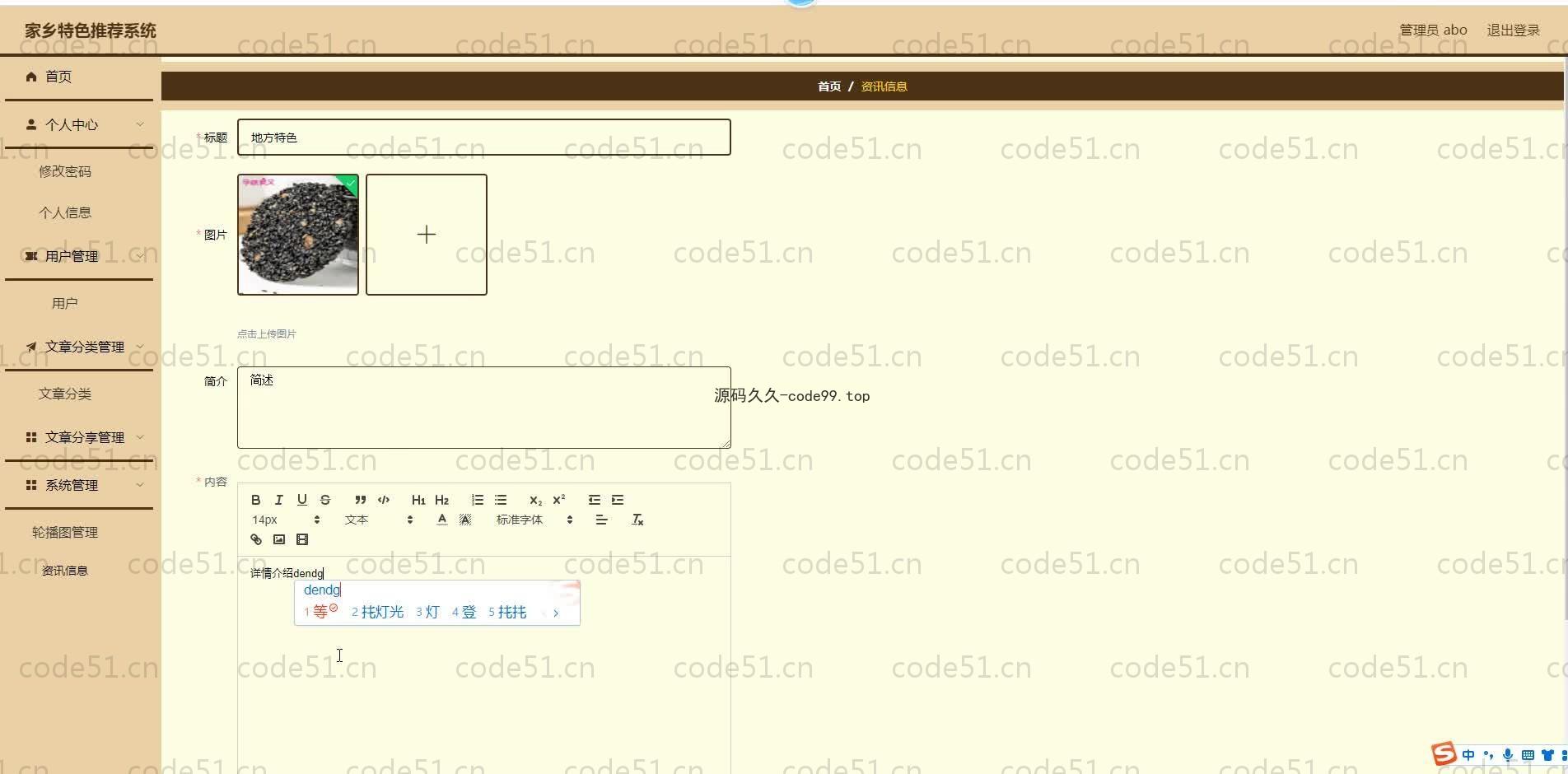Choose IME candidate 1 等

(320, 612)
